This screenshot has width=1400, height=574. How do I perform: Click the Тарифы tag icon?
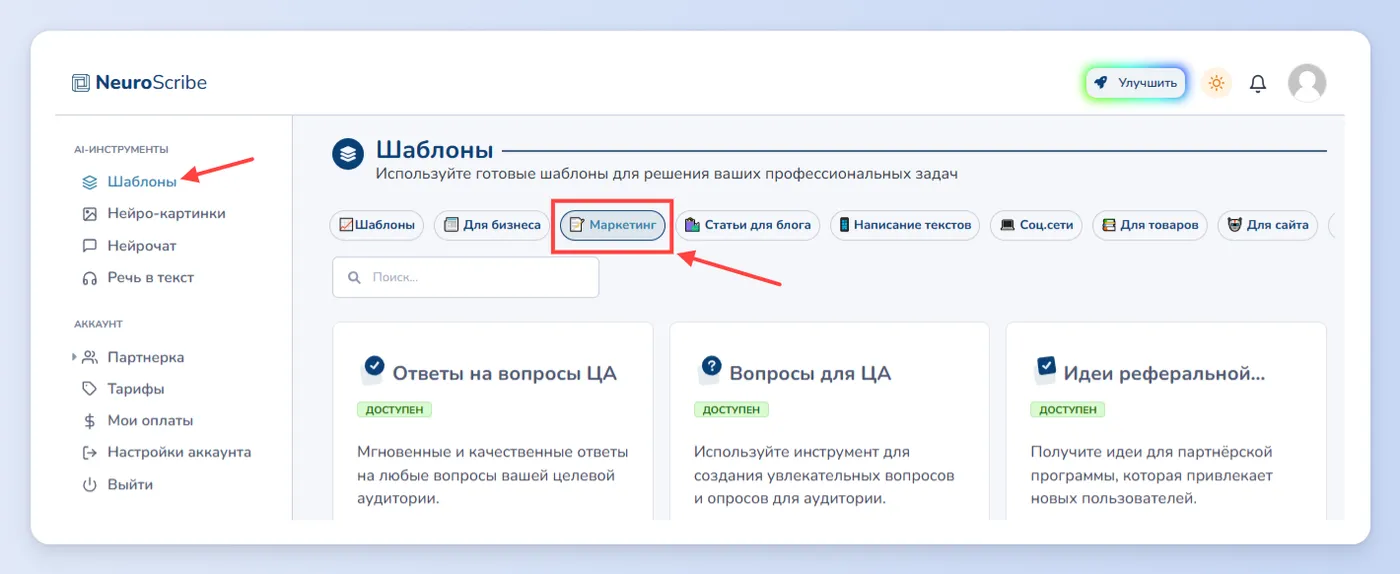90,389
